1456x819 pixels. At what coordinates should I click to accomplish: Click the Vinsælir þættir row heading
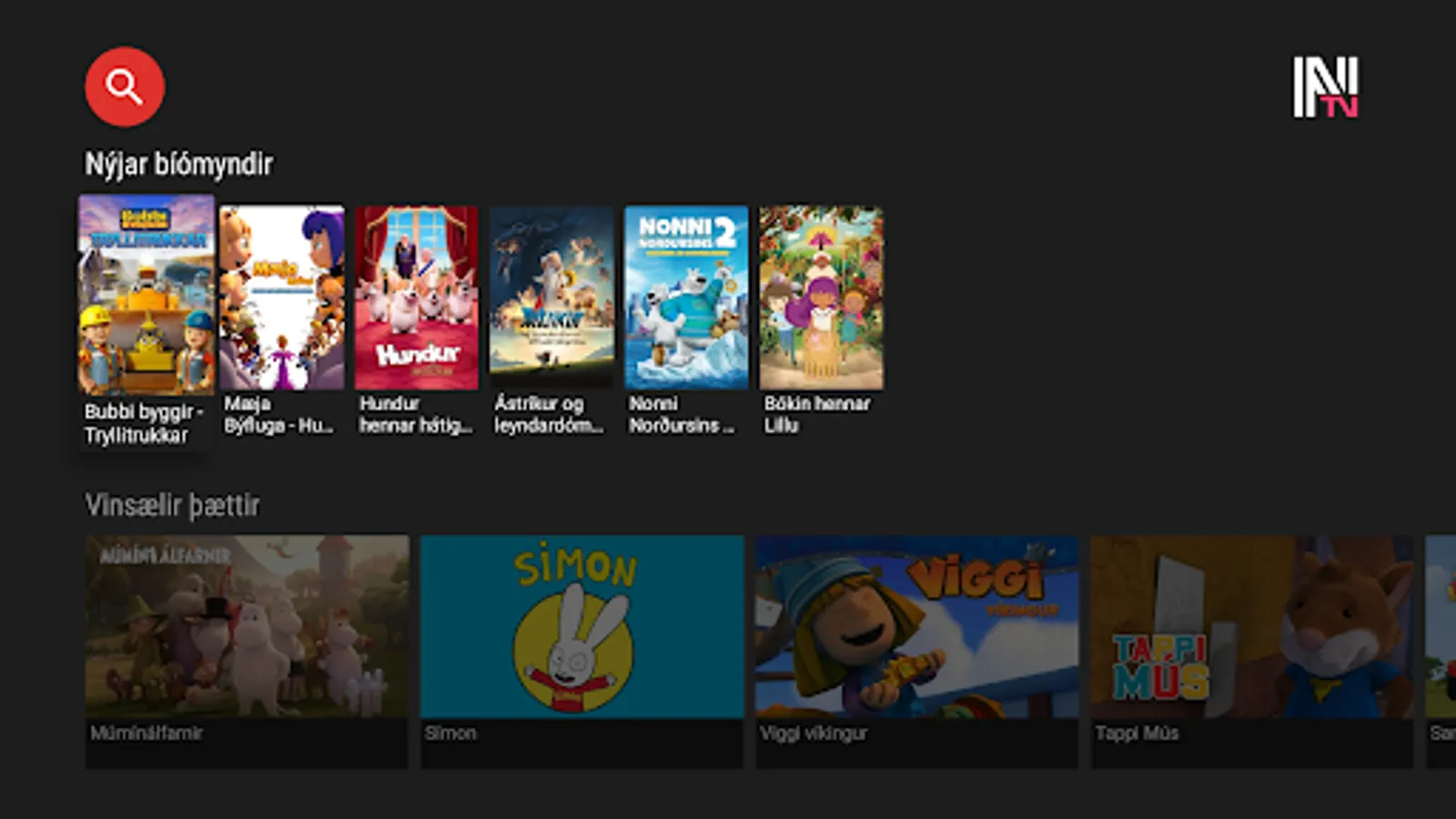click(x=172, y=505)
